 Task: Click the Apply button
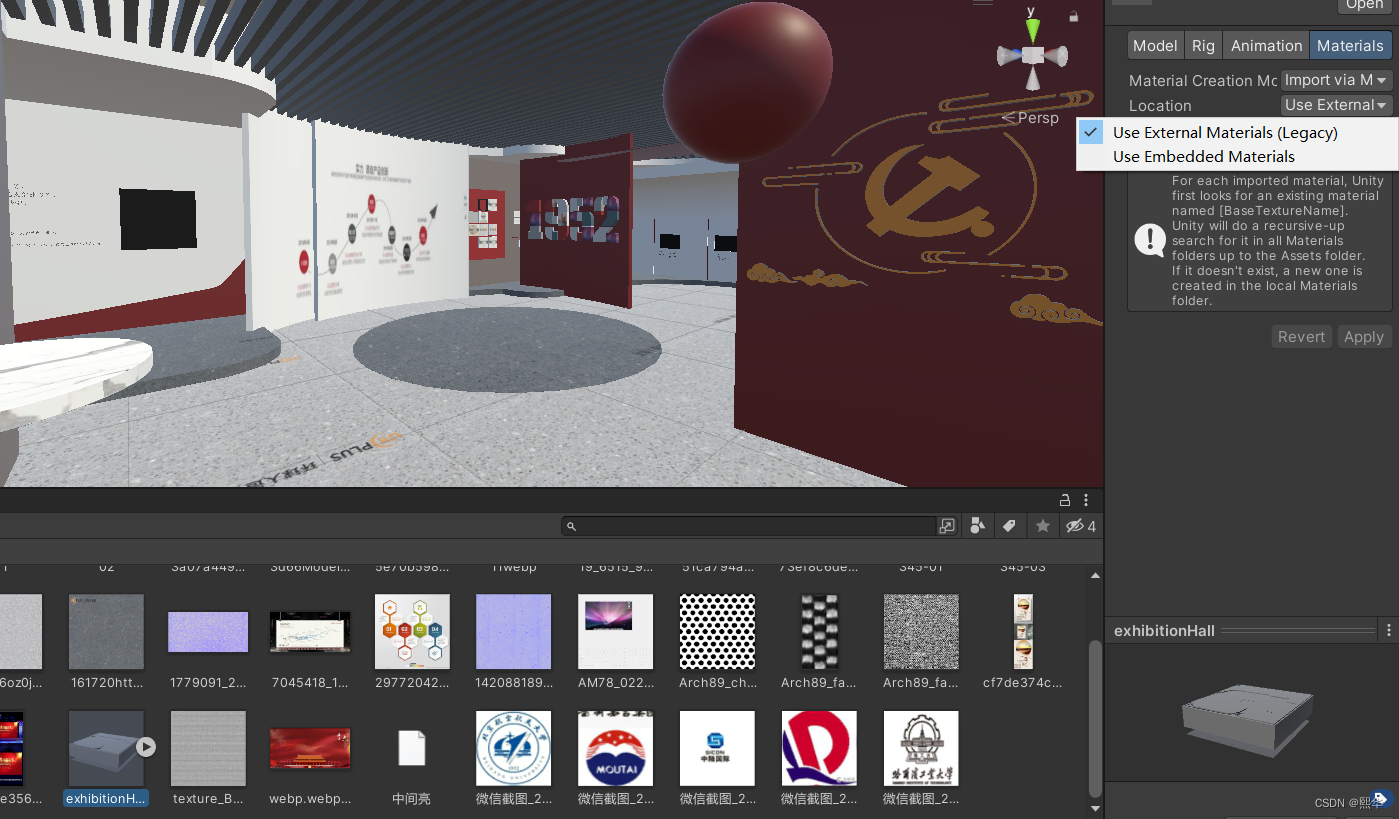(x=1363, y=337)
